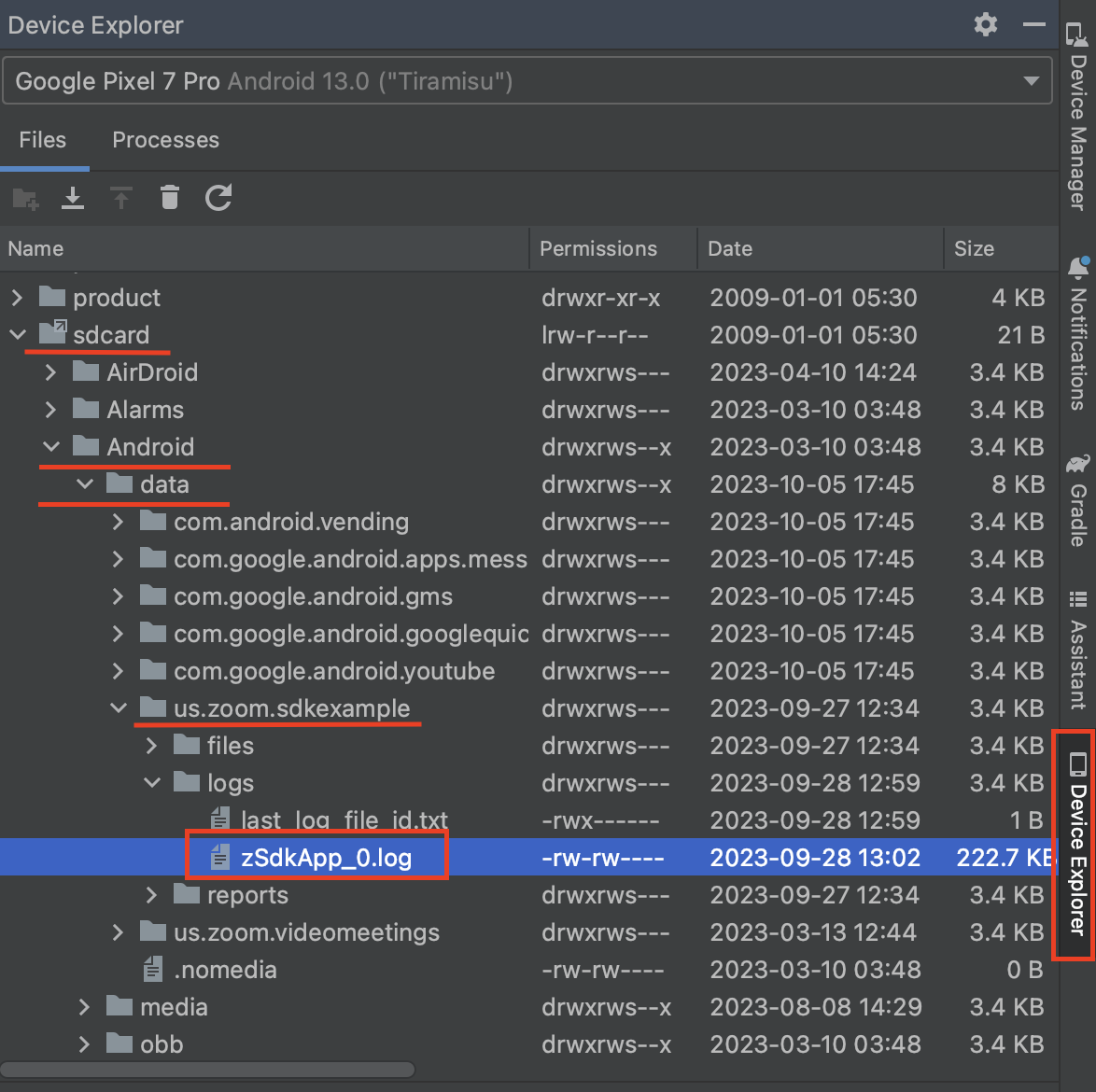Save the selected log file to disk

73,198
